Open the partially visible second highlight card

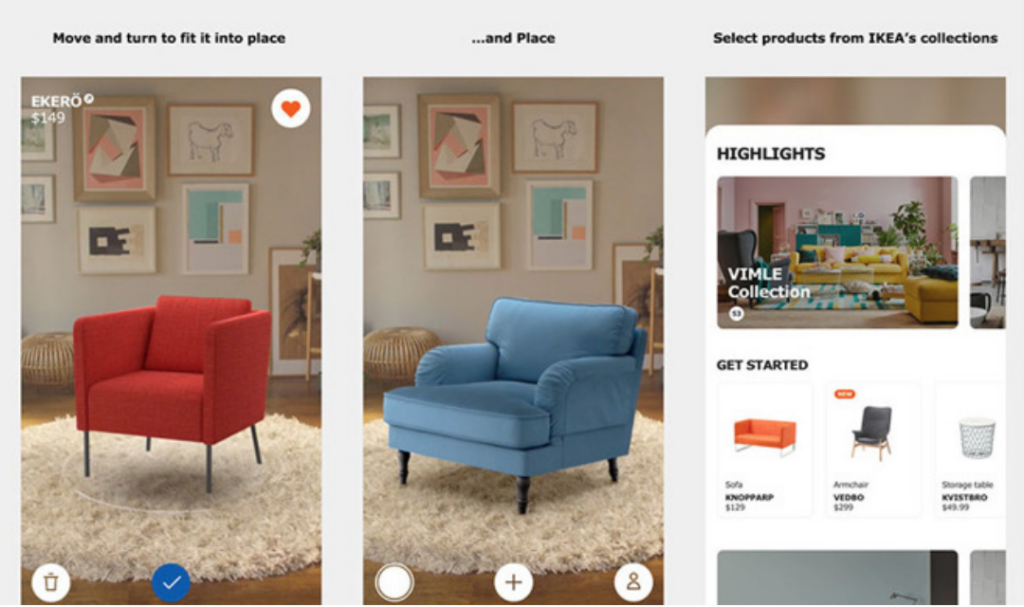tap(987, 252)
